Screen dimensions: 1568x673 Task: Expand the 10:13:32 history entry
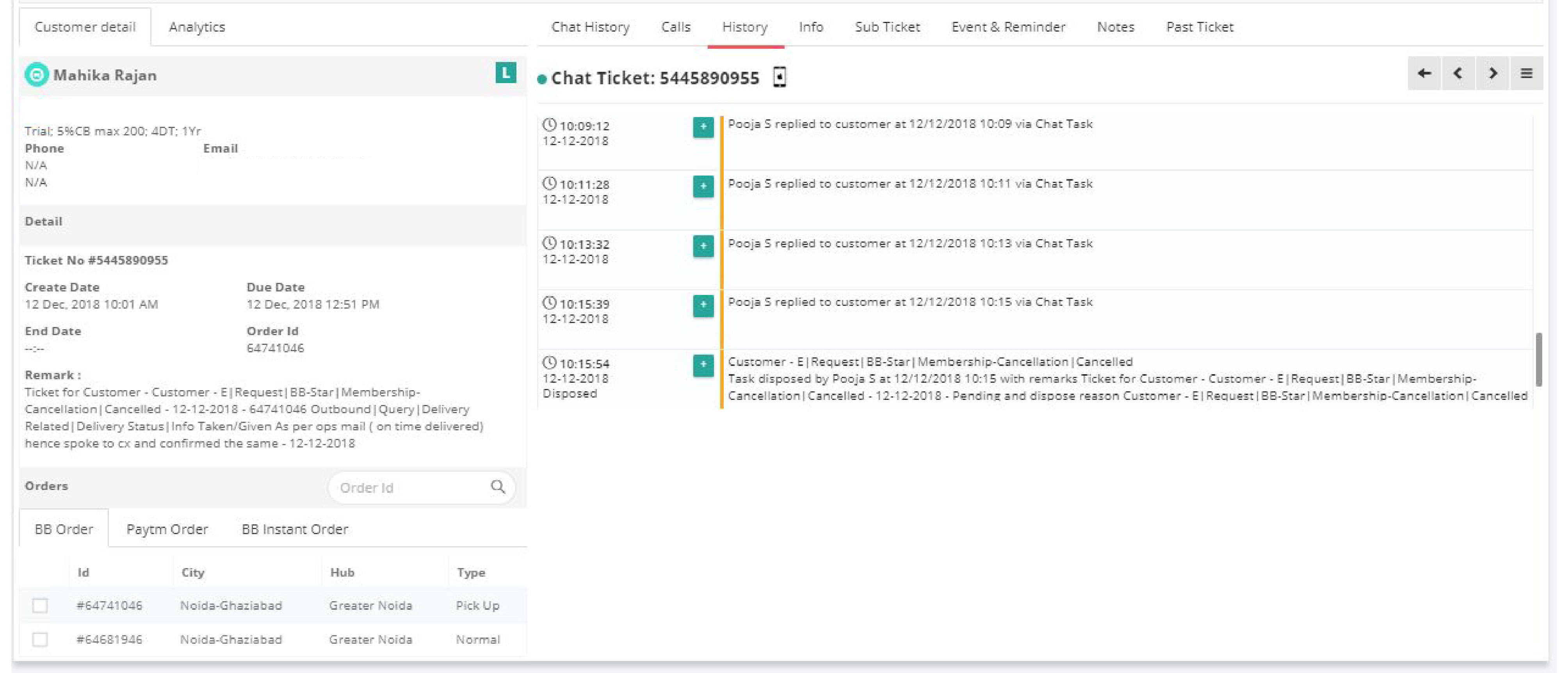pos(703,246)
